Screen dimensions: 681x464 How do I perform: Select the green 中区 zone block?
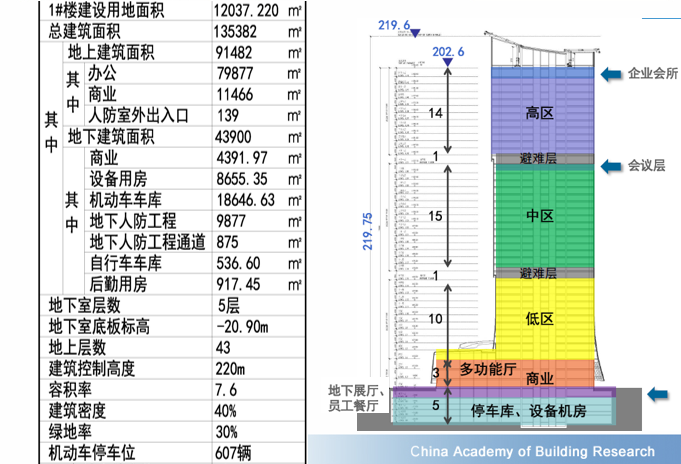click(x=539, y=214)
